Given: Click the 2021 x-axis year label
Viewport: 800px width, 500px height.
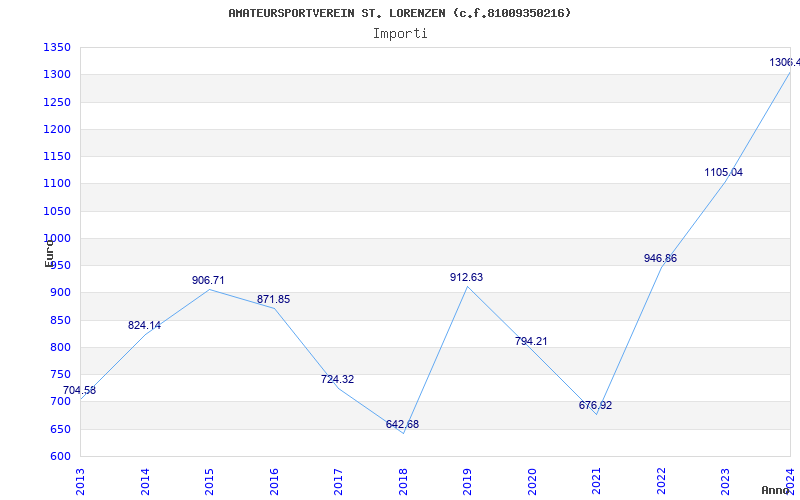Looking at the screenshot, I should (x=596, y=482).
